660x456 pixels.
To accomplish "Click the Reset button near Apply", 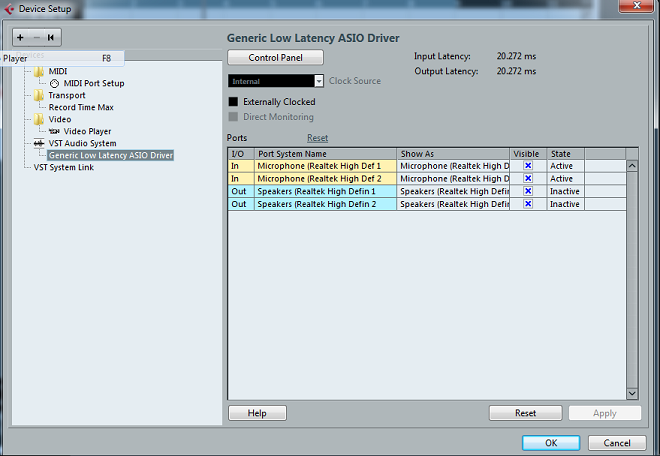I will [525, 413].
